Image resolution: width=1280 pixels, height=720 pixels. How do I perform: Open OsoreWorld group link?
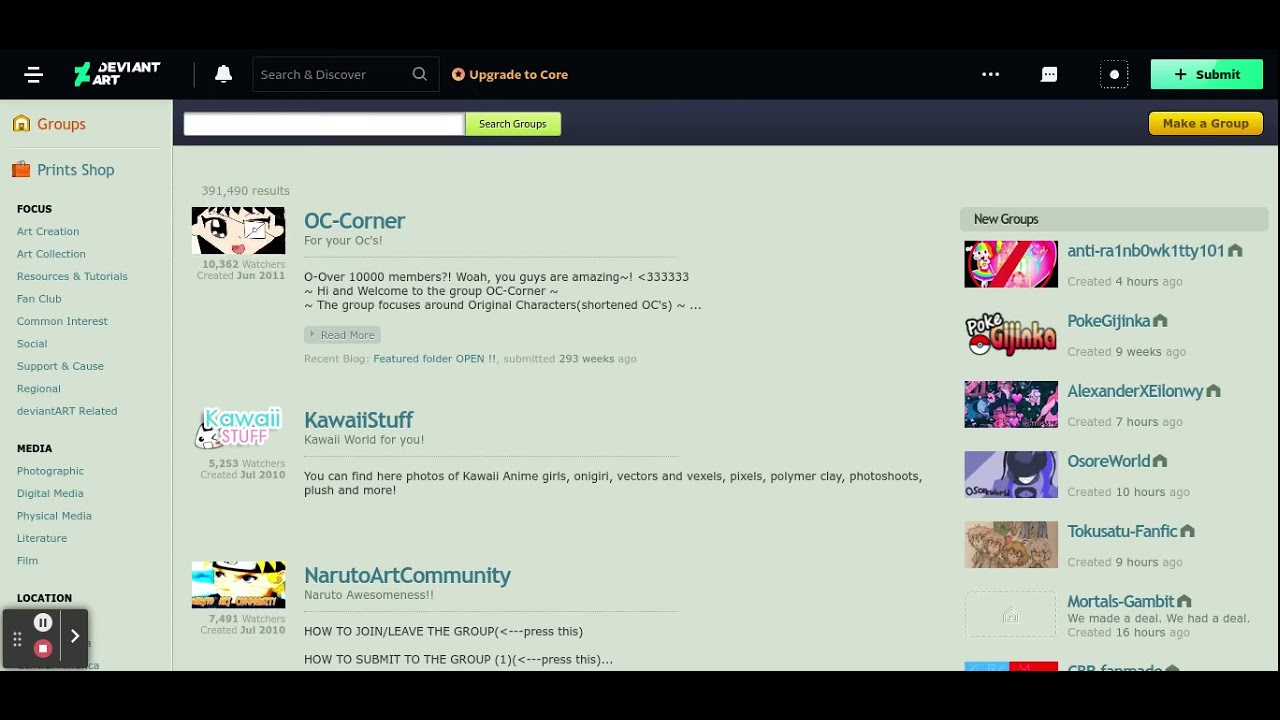(x=1108, y=461)
